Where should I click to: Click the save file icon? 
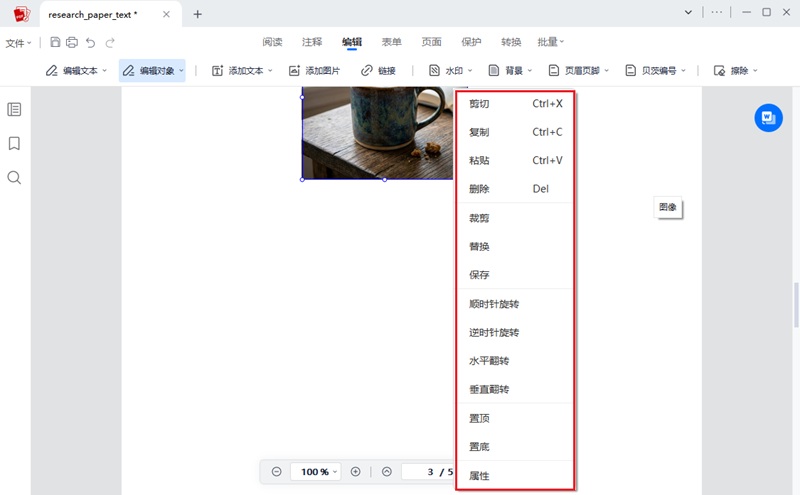pyautogui.click(x=55, y=42)
